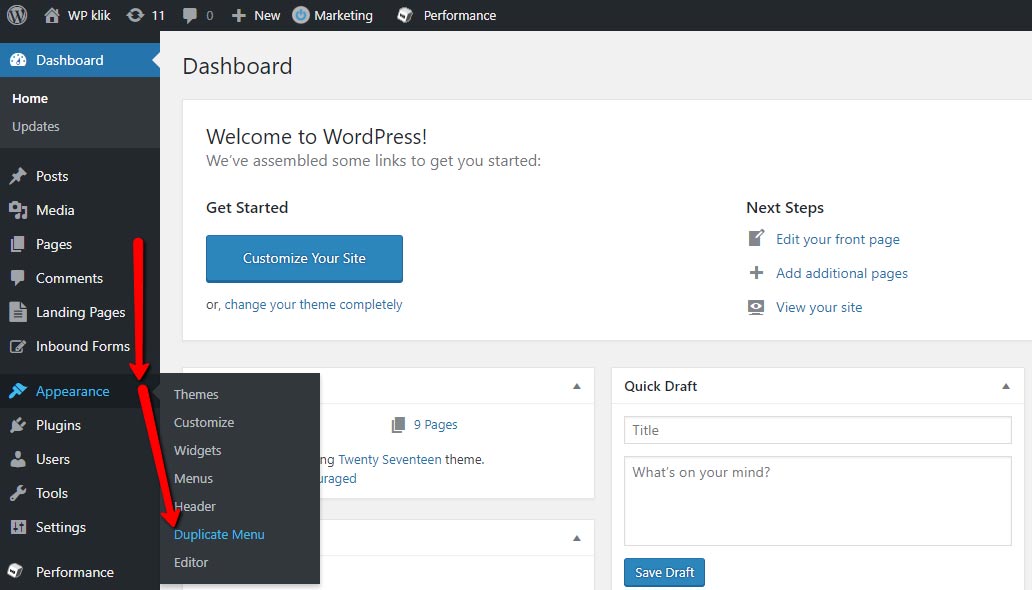
Task: Click the Save Draft button
Action: [x=664, y=572]
